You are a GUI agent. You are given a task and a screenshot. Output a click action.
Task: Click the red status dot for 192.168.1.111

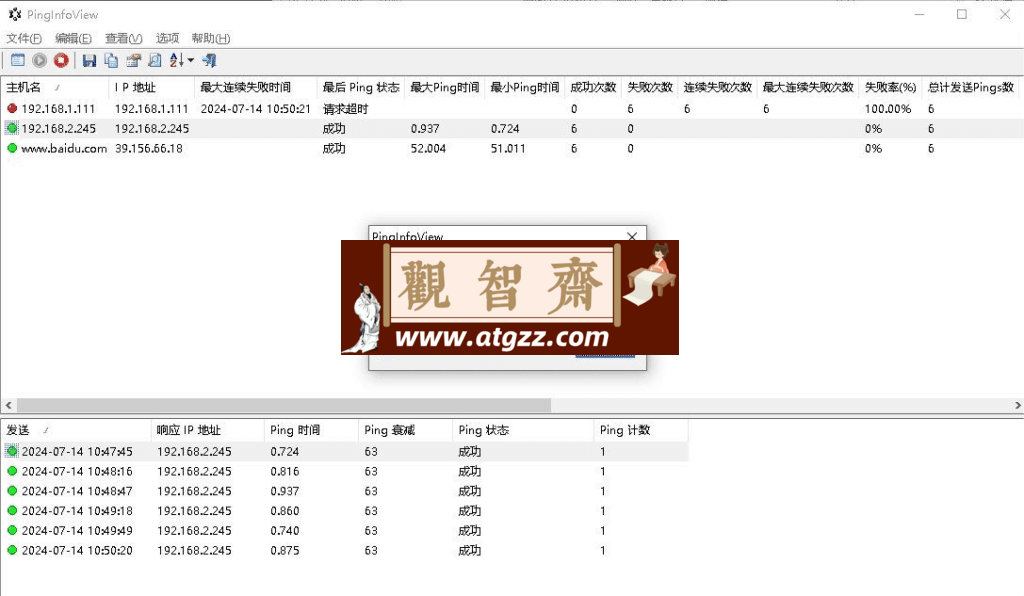(x=12, y=108)
